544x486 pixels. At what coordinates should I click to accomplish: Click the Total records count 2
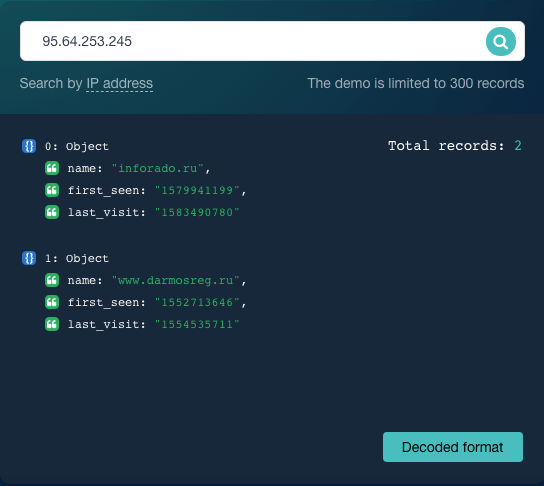(x=518, y=146)
